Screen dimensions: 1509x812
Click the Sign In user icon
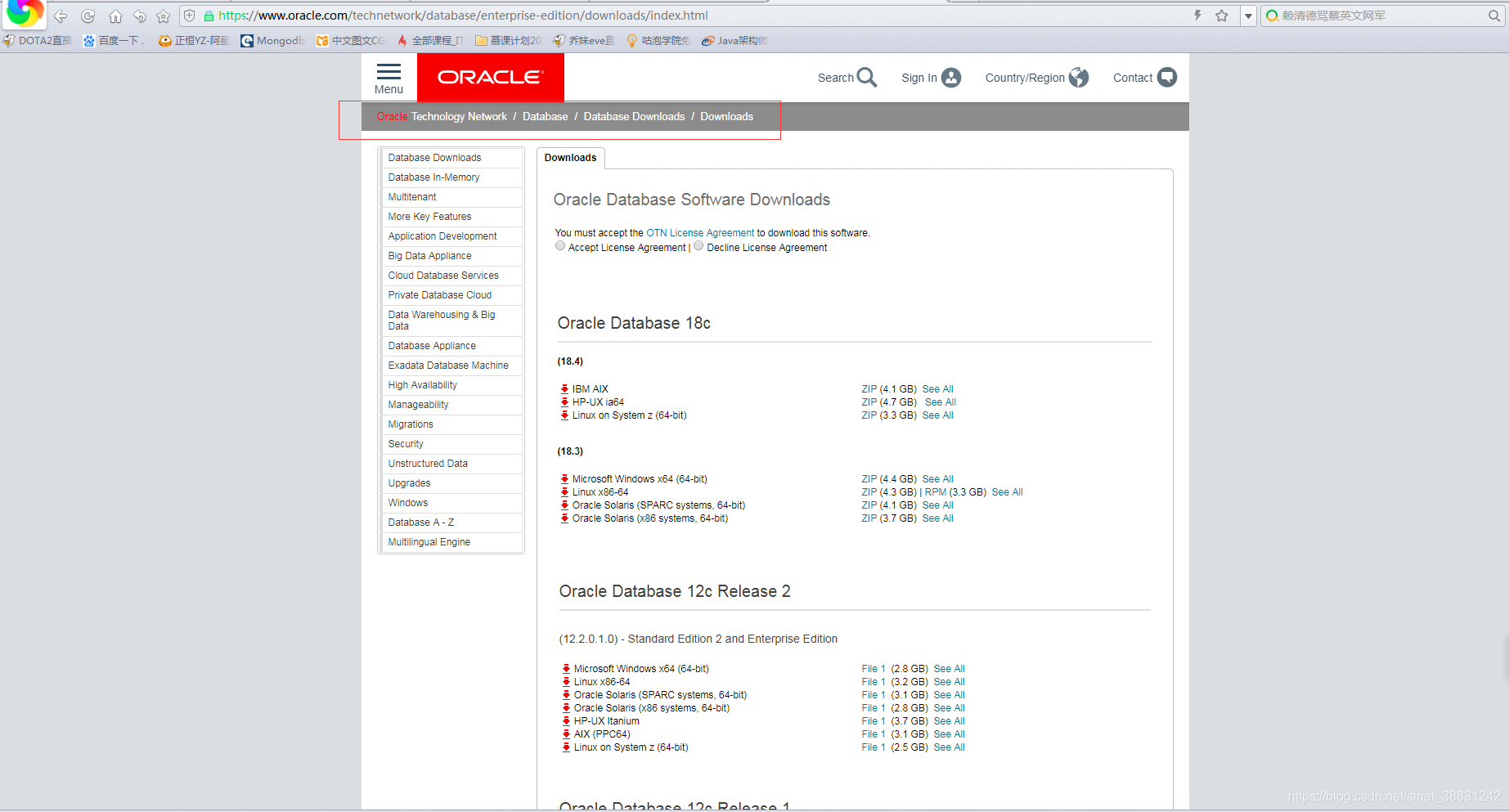click(x=951, y=78)
